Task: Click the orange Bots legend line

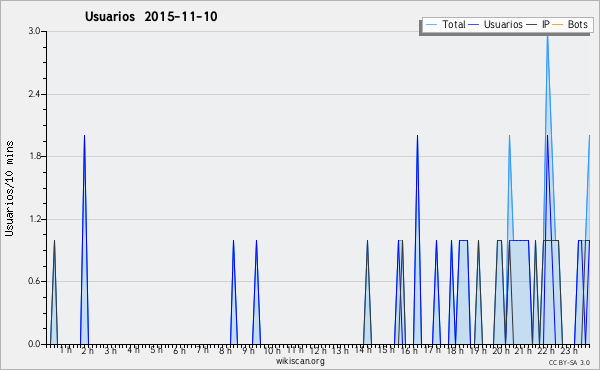Action: [558, 25]
